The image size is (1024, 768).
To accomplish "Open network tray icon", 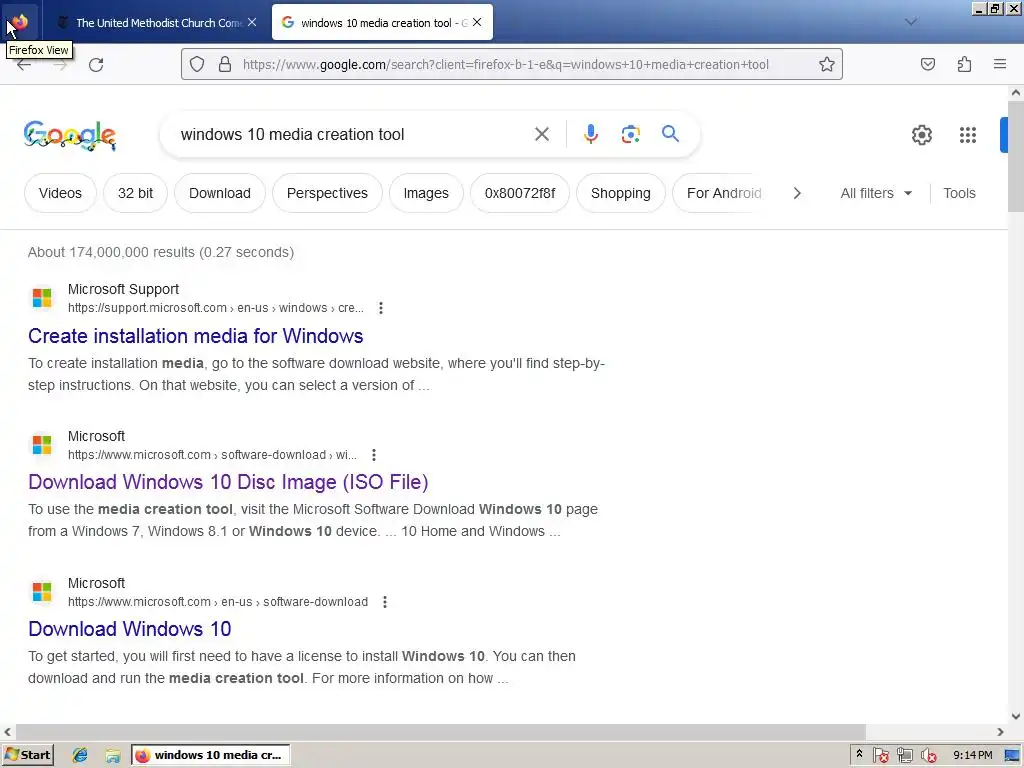I will tap(904, 756).
